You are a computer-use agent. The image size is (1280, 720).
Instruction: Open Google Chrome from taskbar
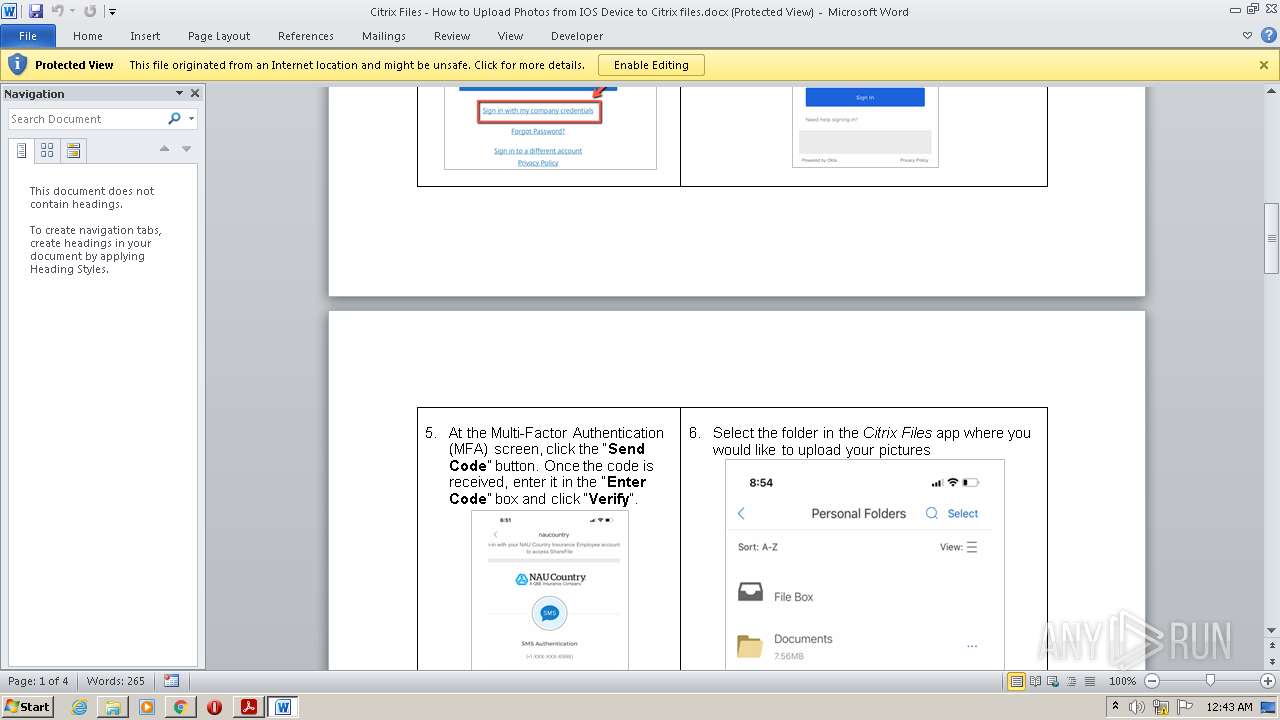coord(180,707)
